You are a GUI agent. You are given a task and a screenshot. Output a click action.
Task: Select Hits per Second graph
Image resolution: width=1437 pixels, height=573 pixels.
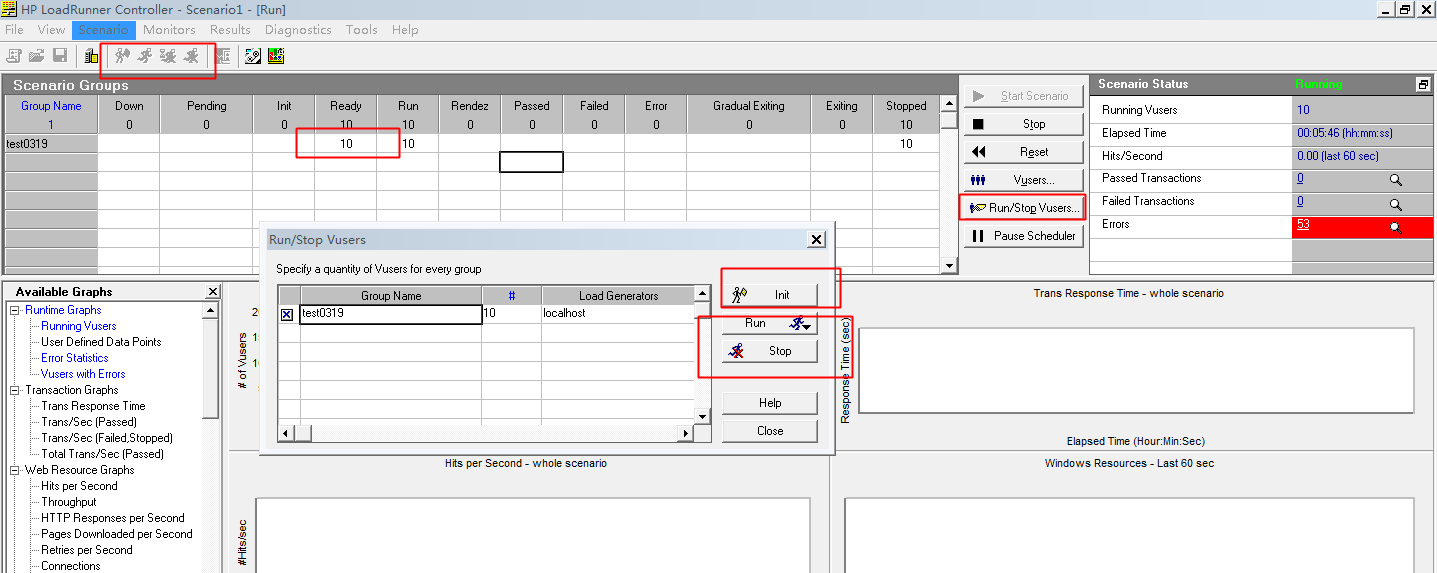pyautogui.click(x=79, y=486)
